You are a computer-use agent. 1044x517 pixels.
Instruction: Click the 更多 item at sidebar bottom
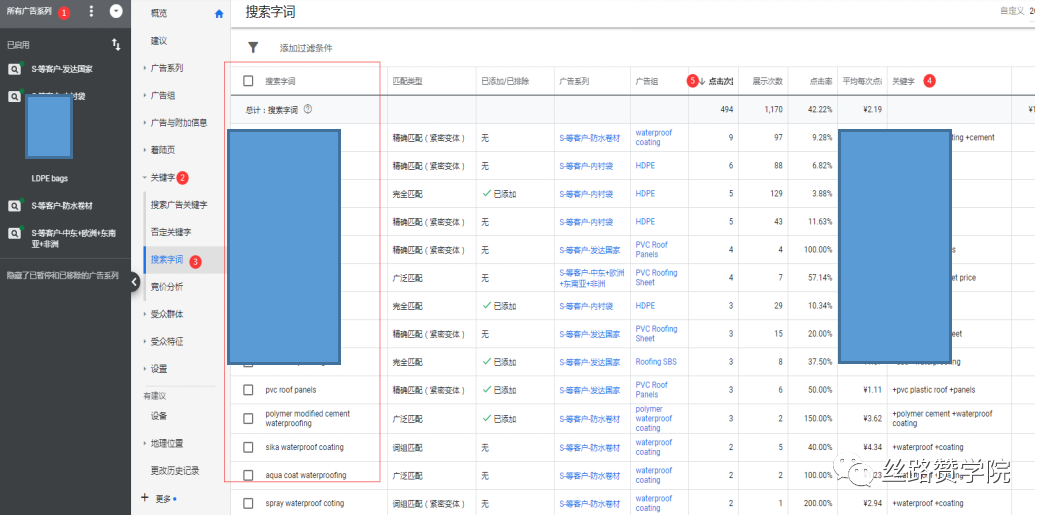coord(164,498)
